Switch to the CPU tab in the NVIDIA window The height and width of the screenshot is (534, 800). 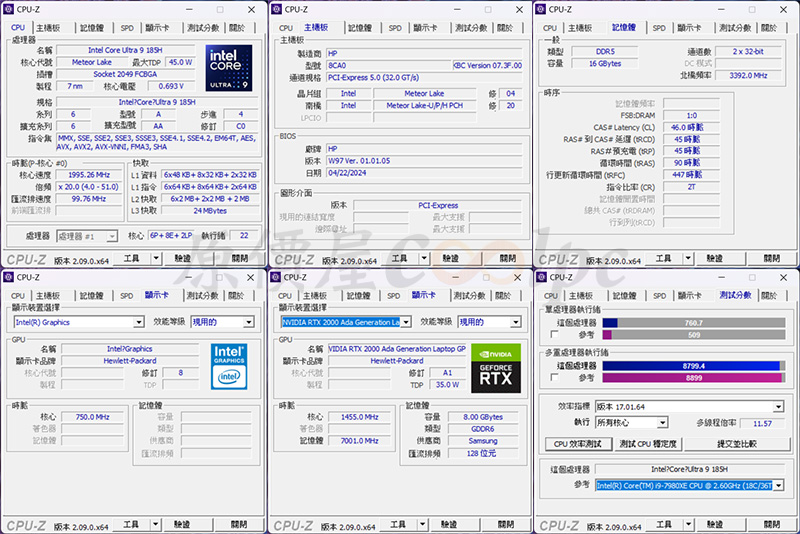285,295
